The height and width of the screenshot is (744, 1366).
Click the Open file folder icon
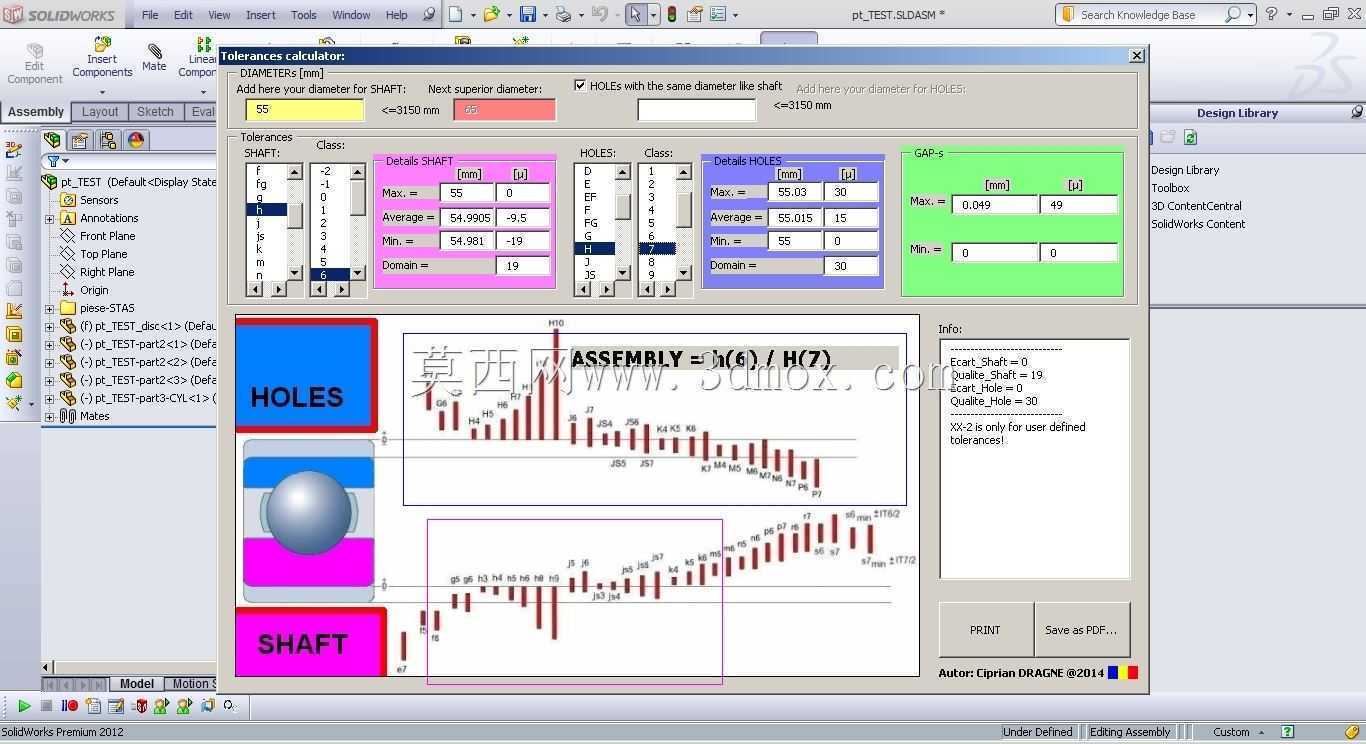pos(490,14)
